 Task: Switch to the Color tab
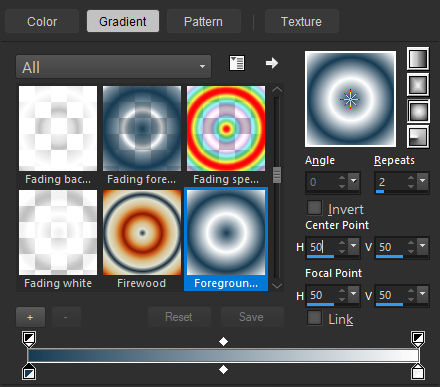pyautogui.click(x=42, y=22)
